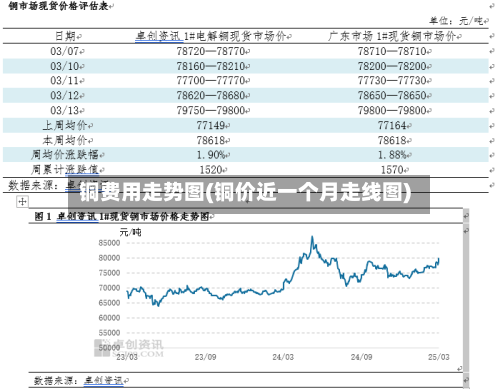Click chart caption 图1 卓创资讯 1#现货铜市场价格走势图
This screenshot has width=500, height=389.
[x=122, y=217]
